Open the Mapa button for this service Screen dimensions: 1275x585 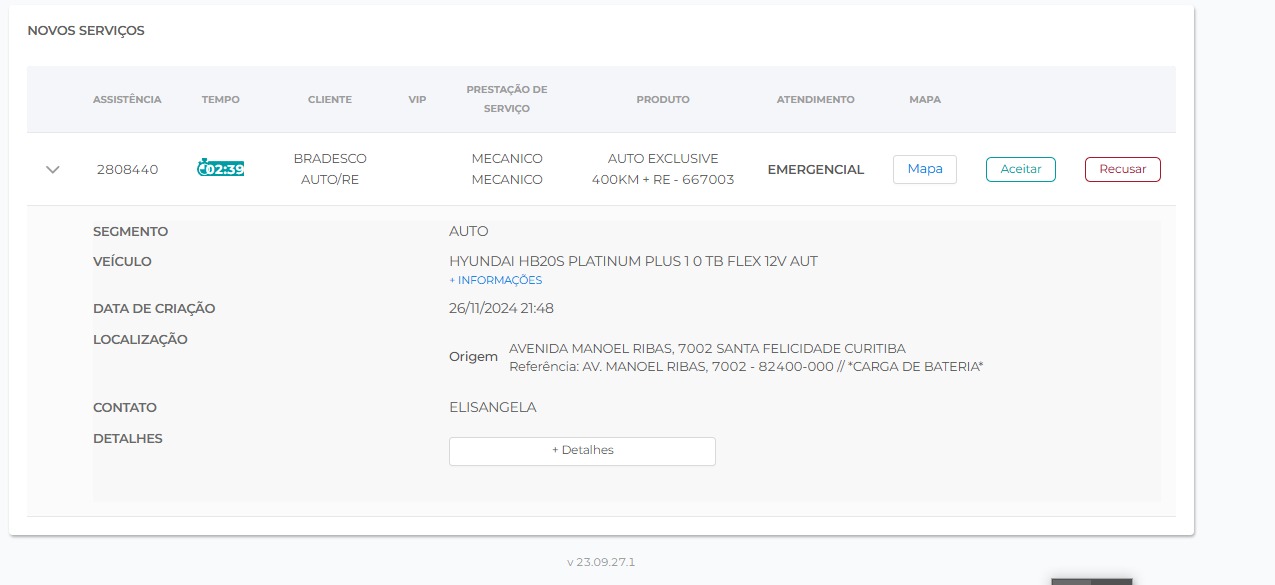[x=924, y=169]
